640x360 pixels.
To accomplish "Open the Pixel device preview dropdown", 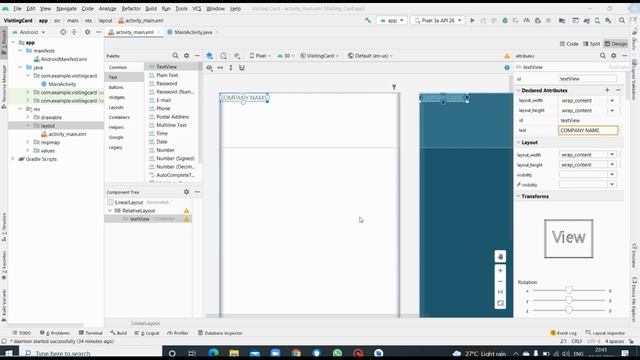I will pyautogui.click(x=260, y=56).
